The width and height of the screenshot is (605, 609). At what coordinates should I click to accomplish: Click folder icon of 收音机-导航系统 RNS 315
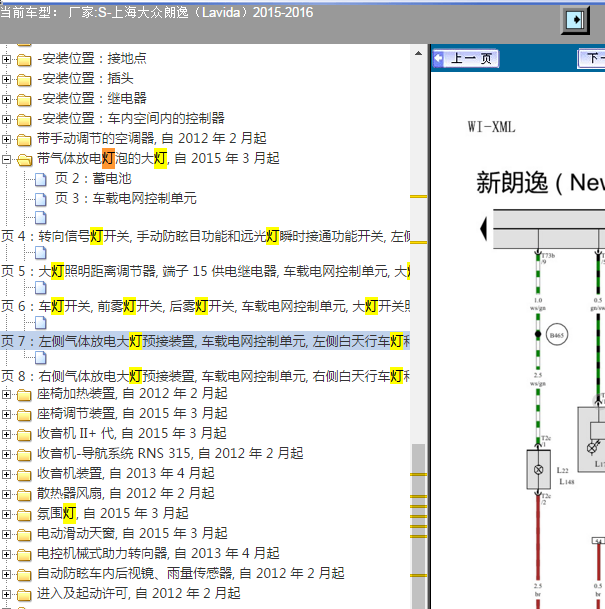[24, 455]
